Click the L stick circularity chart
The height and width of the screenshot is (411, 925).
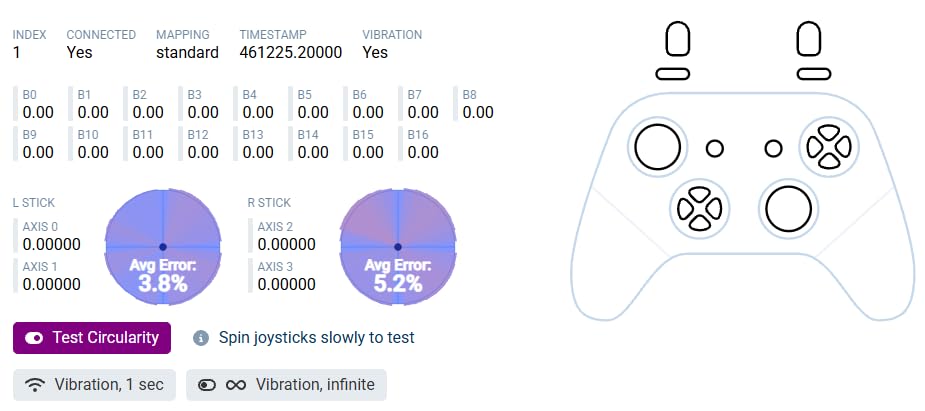click(x=162, y=246)
